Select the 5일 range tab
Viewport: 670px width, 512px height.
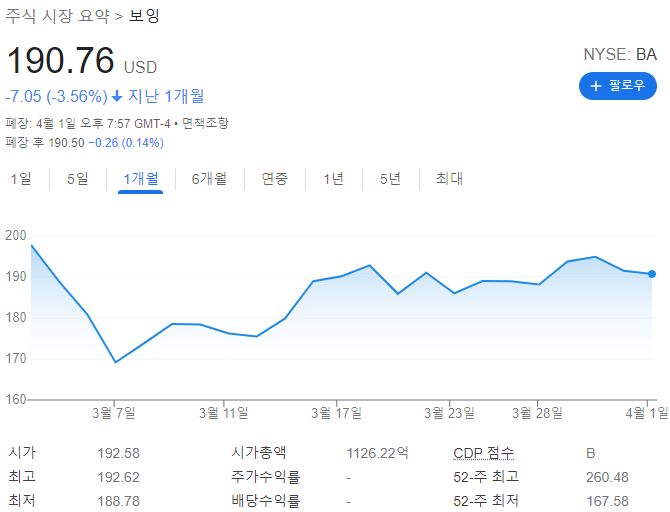[78, 179]
